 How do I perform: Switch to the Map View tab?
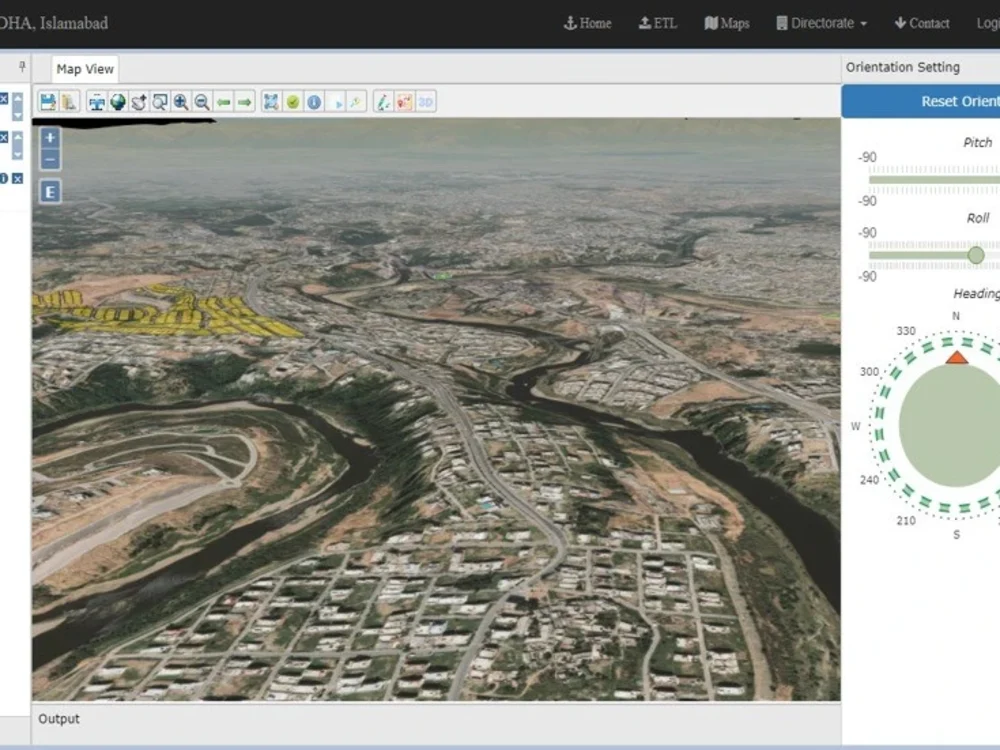(84, 68)
